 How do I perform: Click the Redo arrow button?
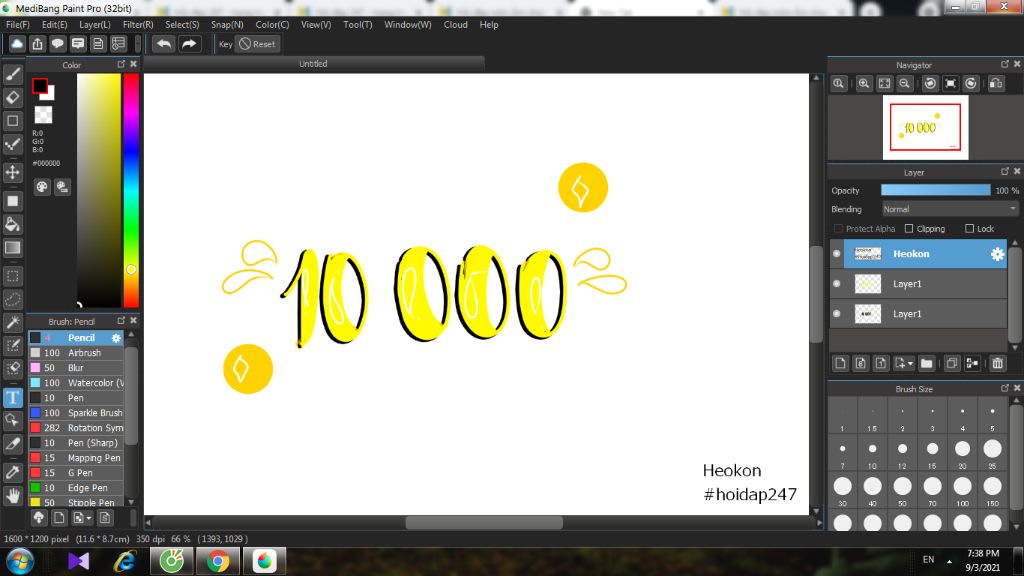coord(189,44)
